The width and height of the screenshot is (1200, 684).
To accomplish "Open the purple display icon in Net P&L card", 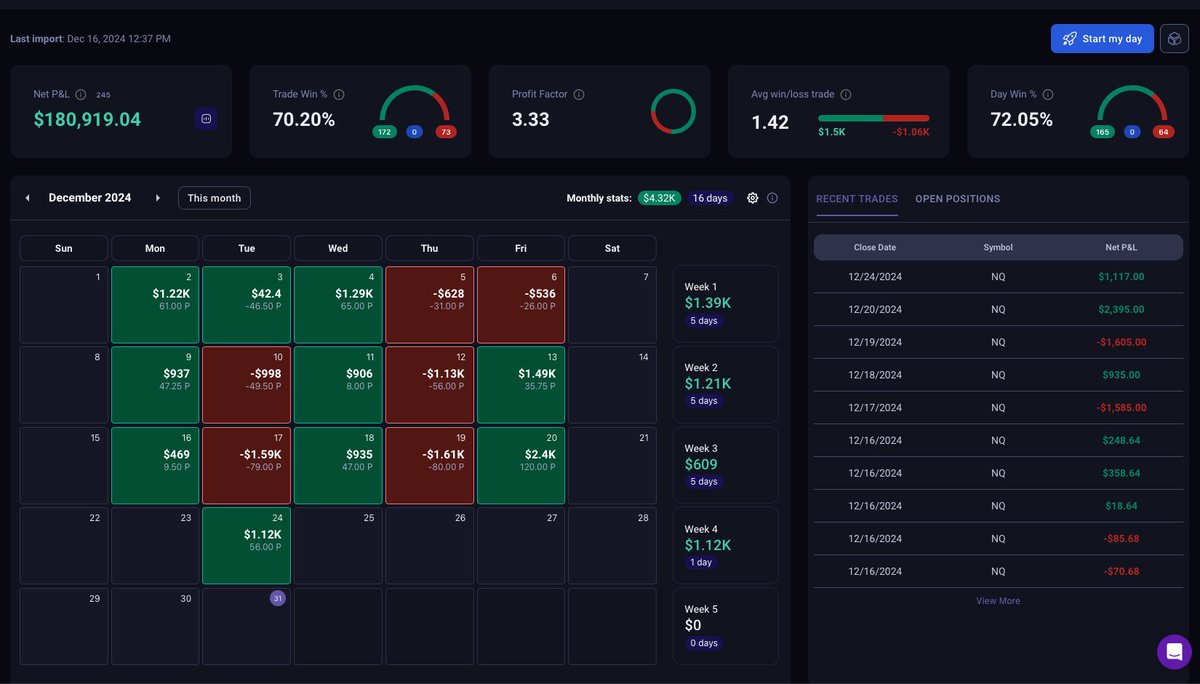I will point(207,118).
